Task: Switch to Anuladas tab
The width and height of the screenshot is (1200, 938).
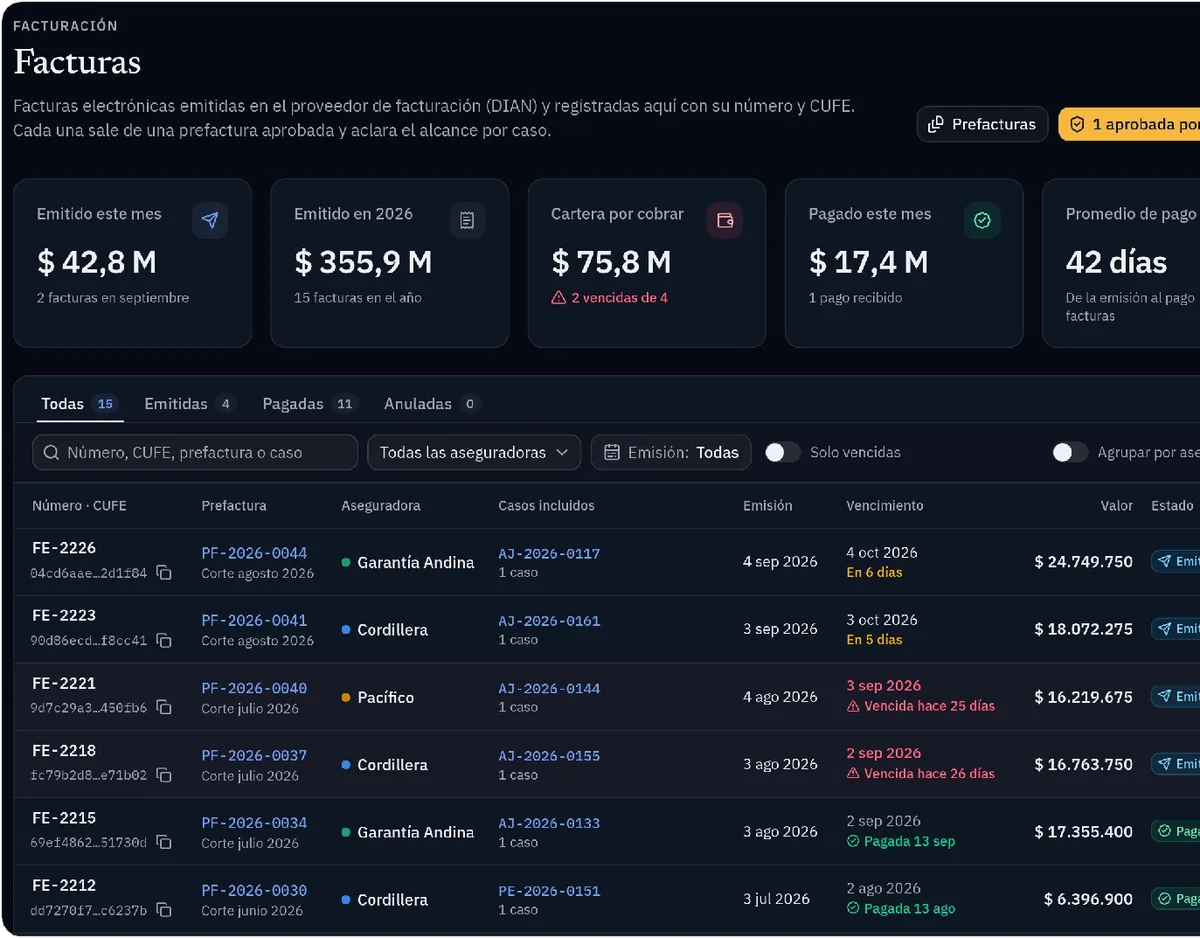Action: click(432, 404)
